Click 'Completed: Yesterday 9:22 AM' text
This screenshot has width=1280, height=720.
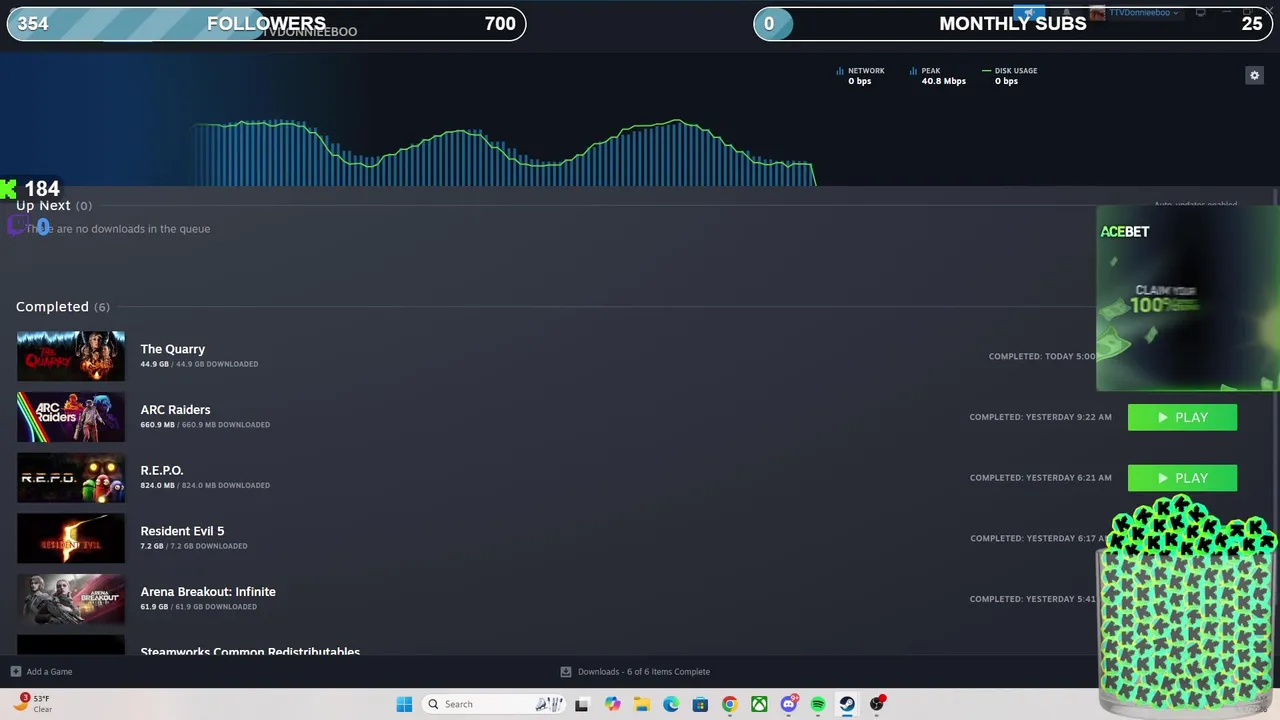1040,417
